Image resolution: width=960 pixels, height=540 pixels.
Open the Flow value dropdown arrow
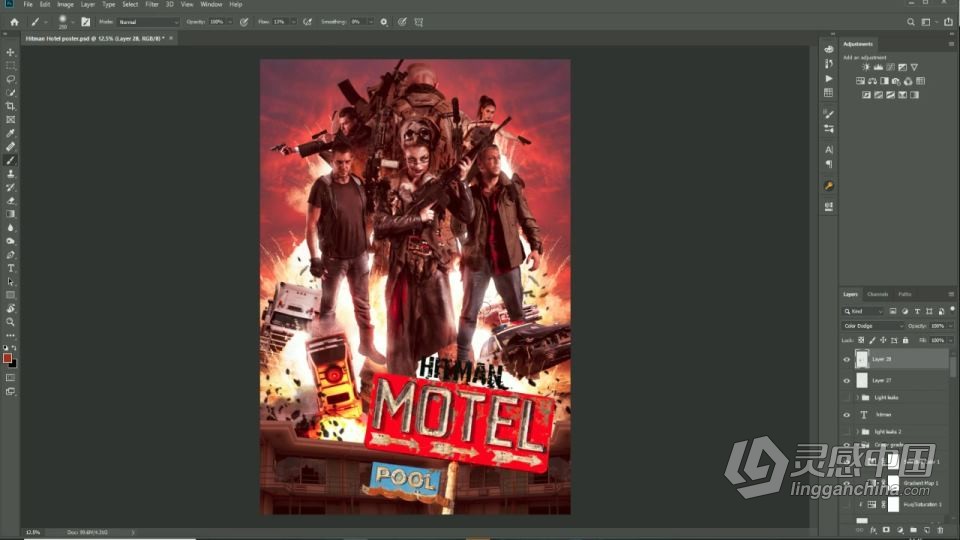point(293,22)
